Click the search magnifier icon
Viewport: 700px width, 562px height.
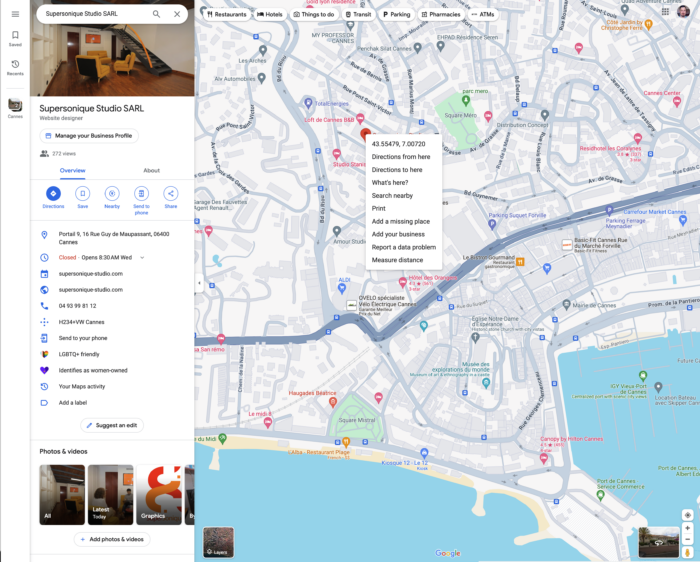tap(156, 14)
